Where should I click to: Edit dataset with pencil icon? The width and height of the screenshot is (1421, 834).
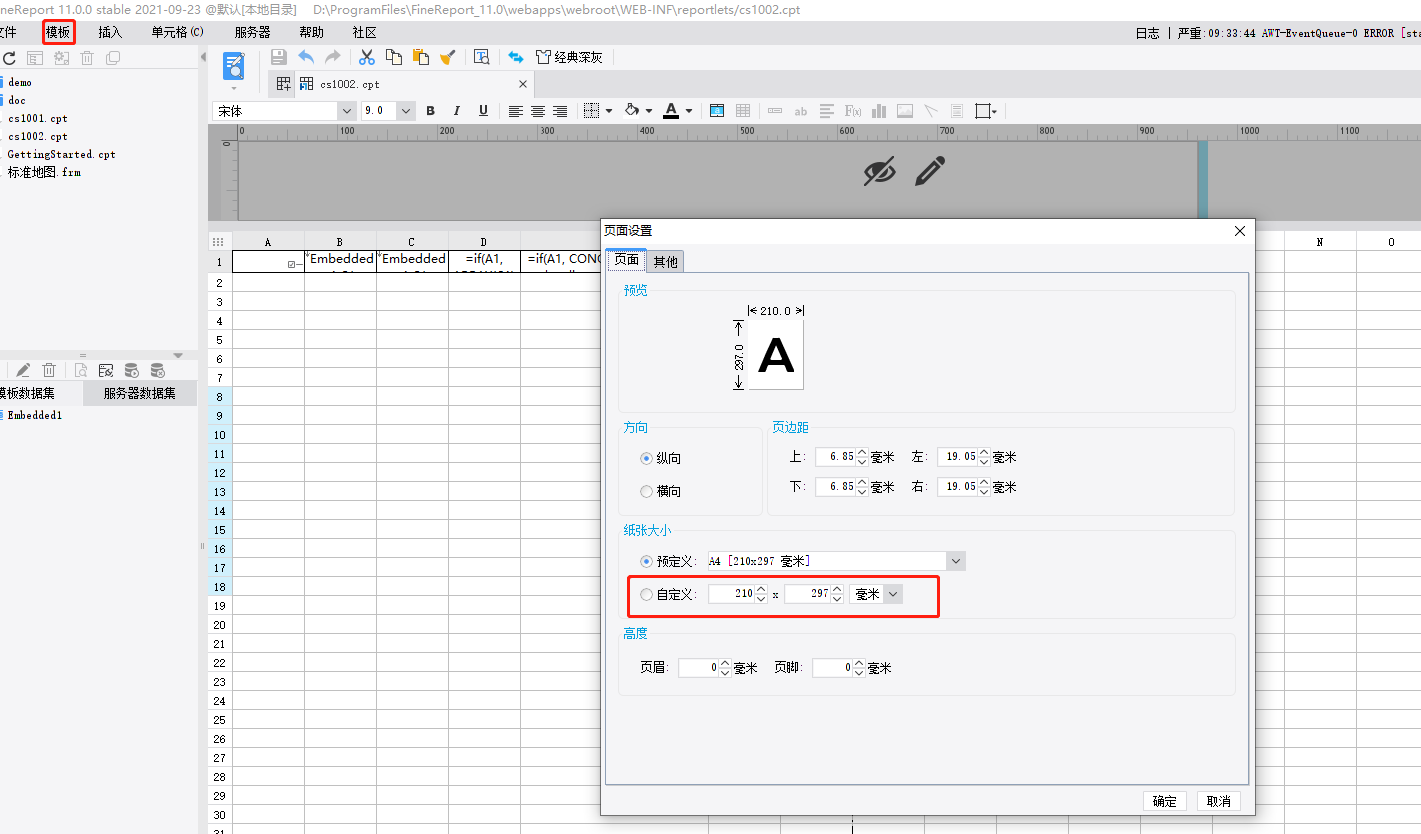[x=23, y=370]
